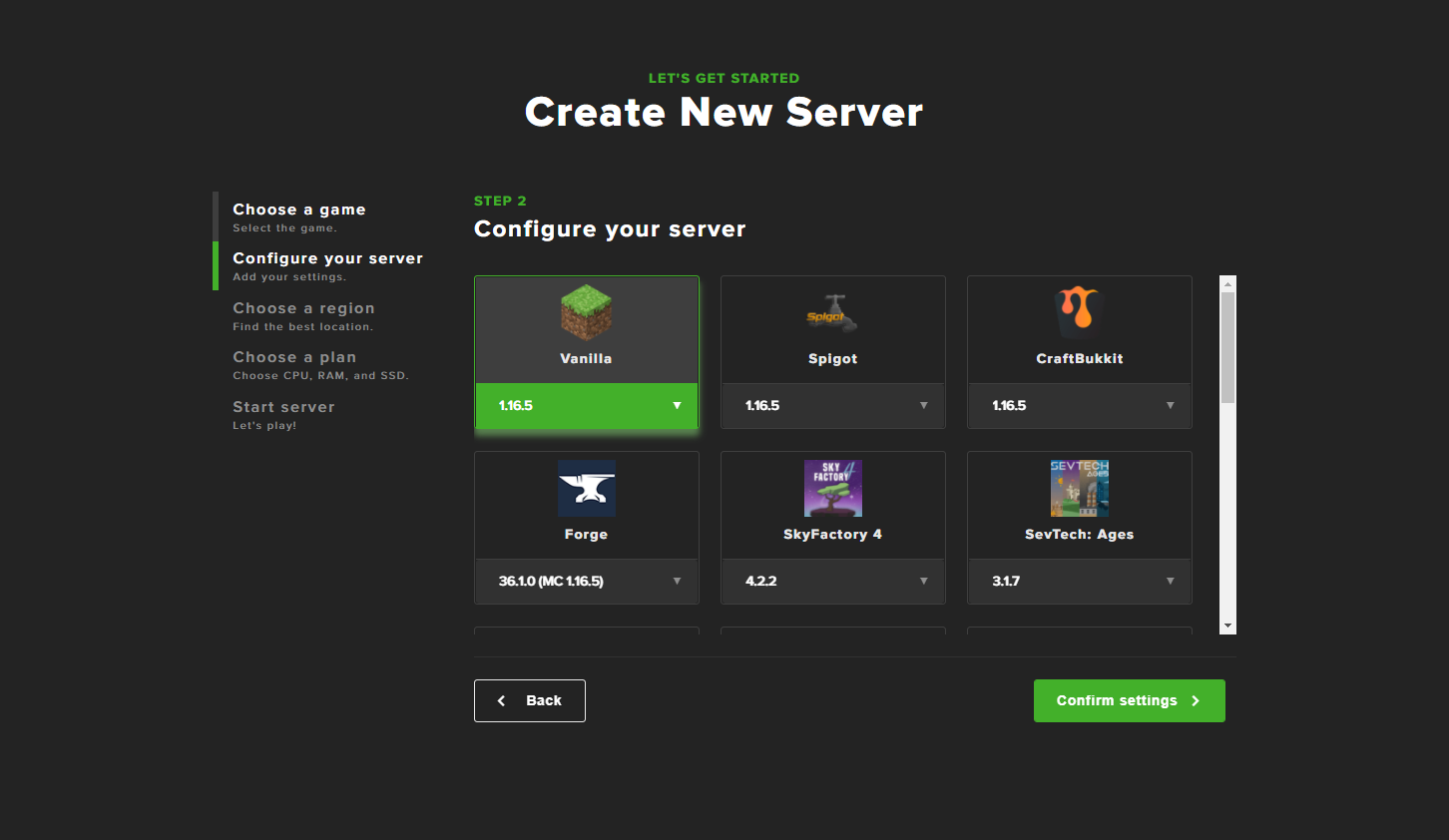Click the SevTech: Ages label
The width and height of the screenshot is (1449, 840).
point(1080,535)
